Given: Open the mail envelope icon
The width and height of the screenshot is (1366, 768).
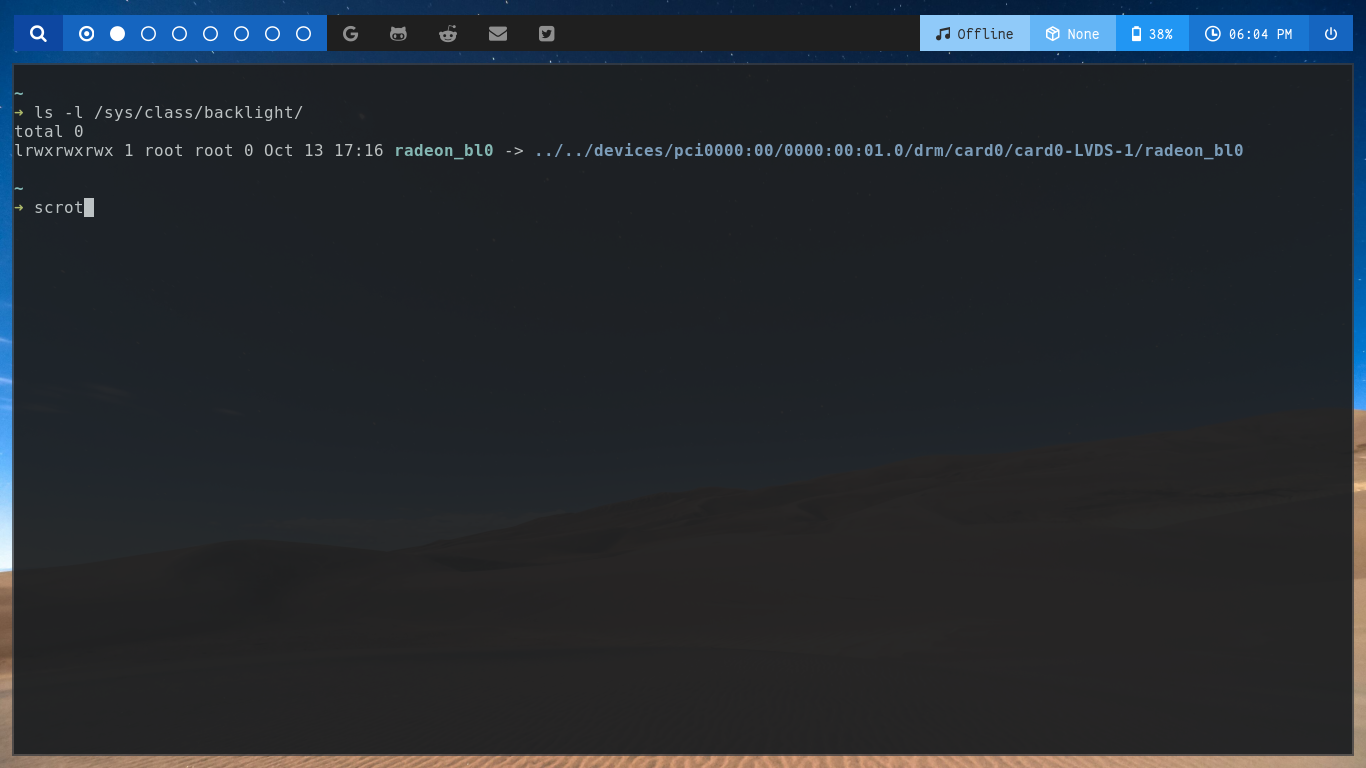Looking at the screenshot, I should tap(497, 33).
